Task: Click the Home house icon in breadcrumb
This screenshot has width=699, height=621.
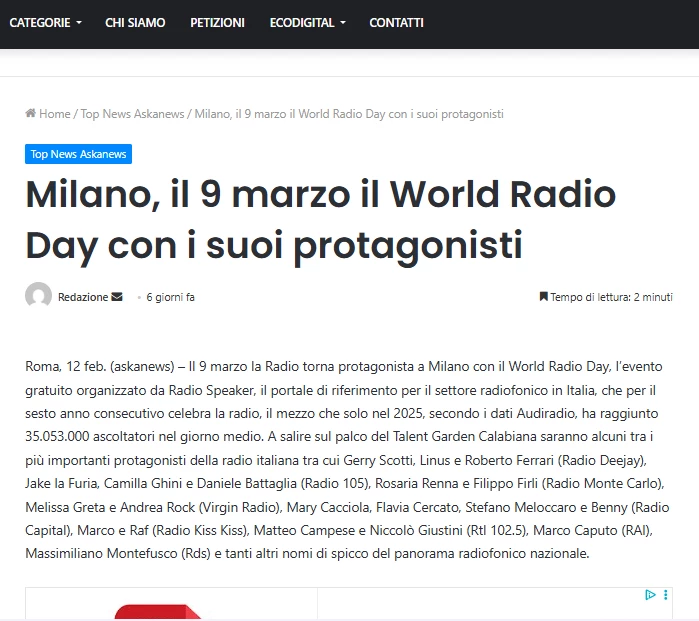Action: (x=31, y=114)
